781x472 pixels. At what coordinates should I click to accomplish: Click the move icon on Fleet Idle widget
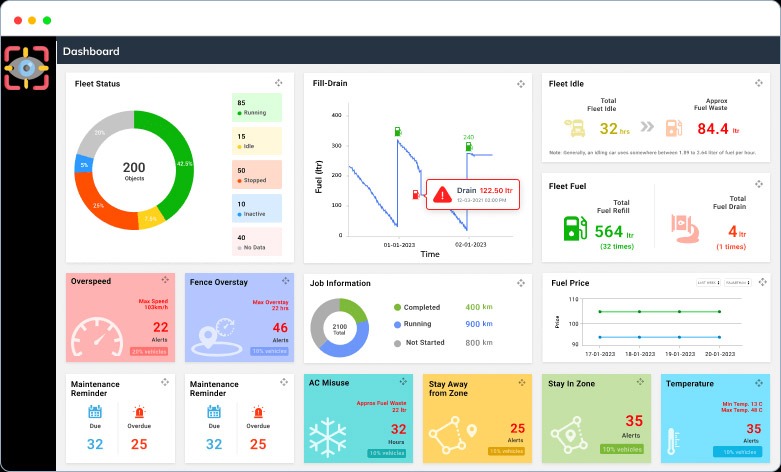pos(758,84)
